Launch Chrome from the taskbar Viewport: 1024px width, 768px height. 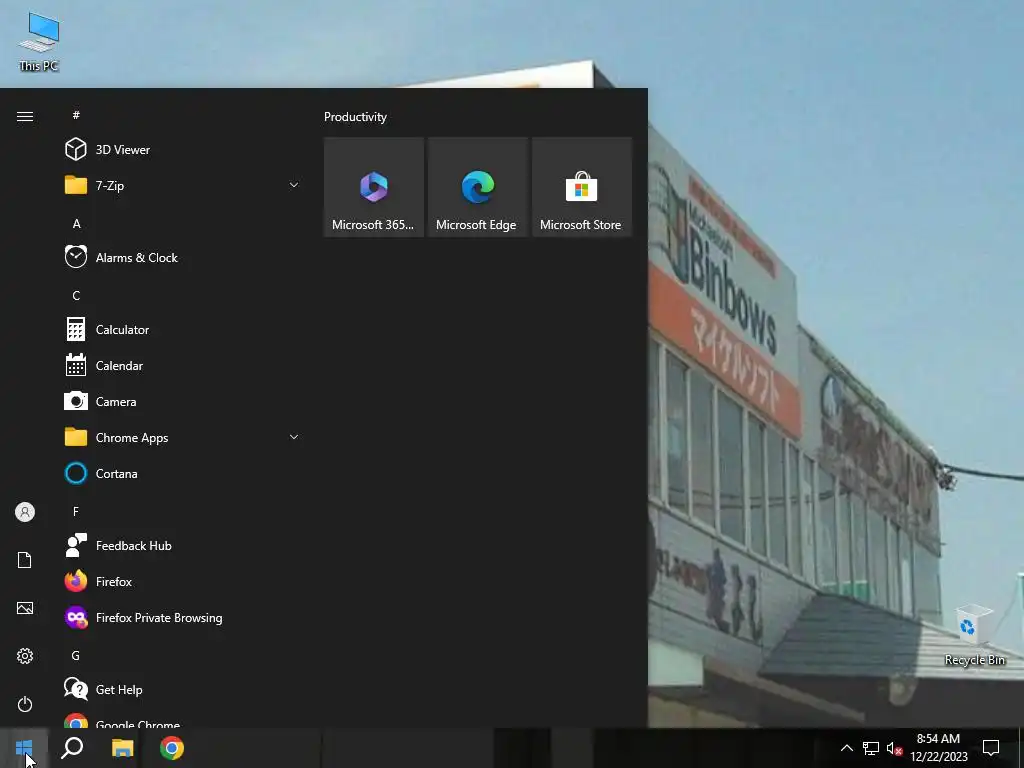pyautogui.click(x=172, y=748)
